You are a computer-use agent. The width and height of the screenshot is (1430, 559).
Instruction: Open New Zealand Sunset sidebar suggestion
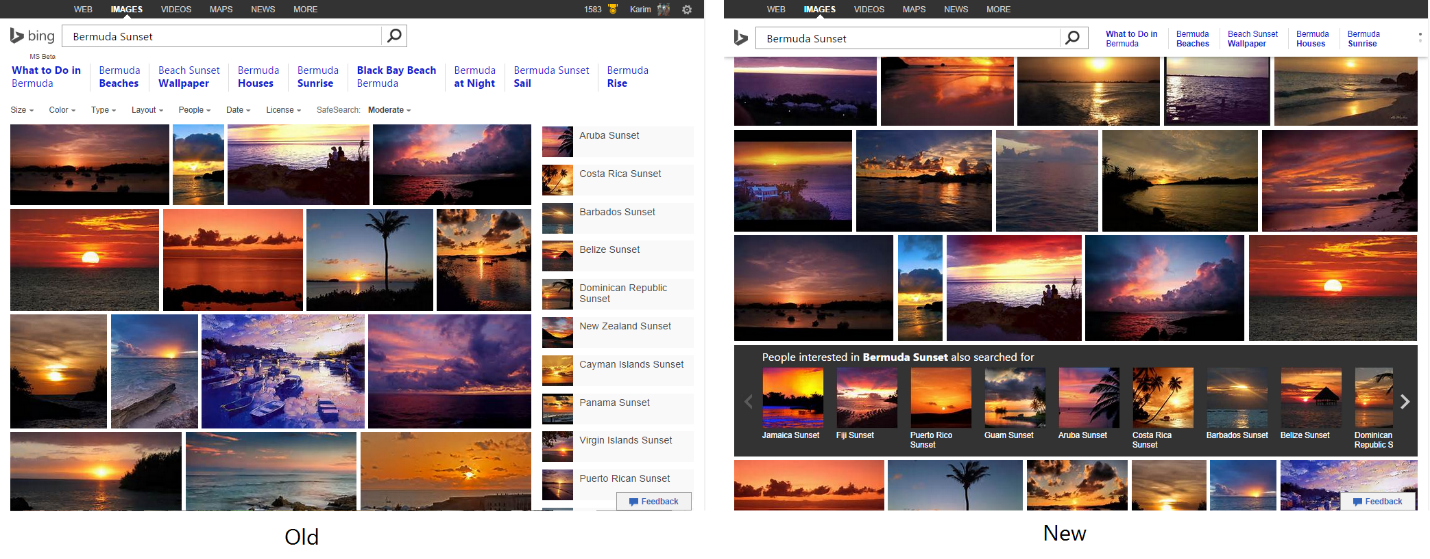tap(617, 332)
